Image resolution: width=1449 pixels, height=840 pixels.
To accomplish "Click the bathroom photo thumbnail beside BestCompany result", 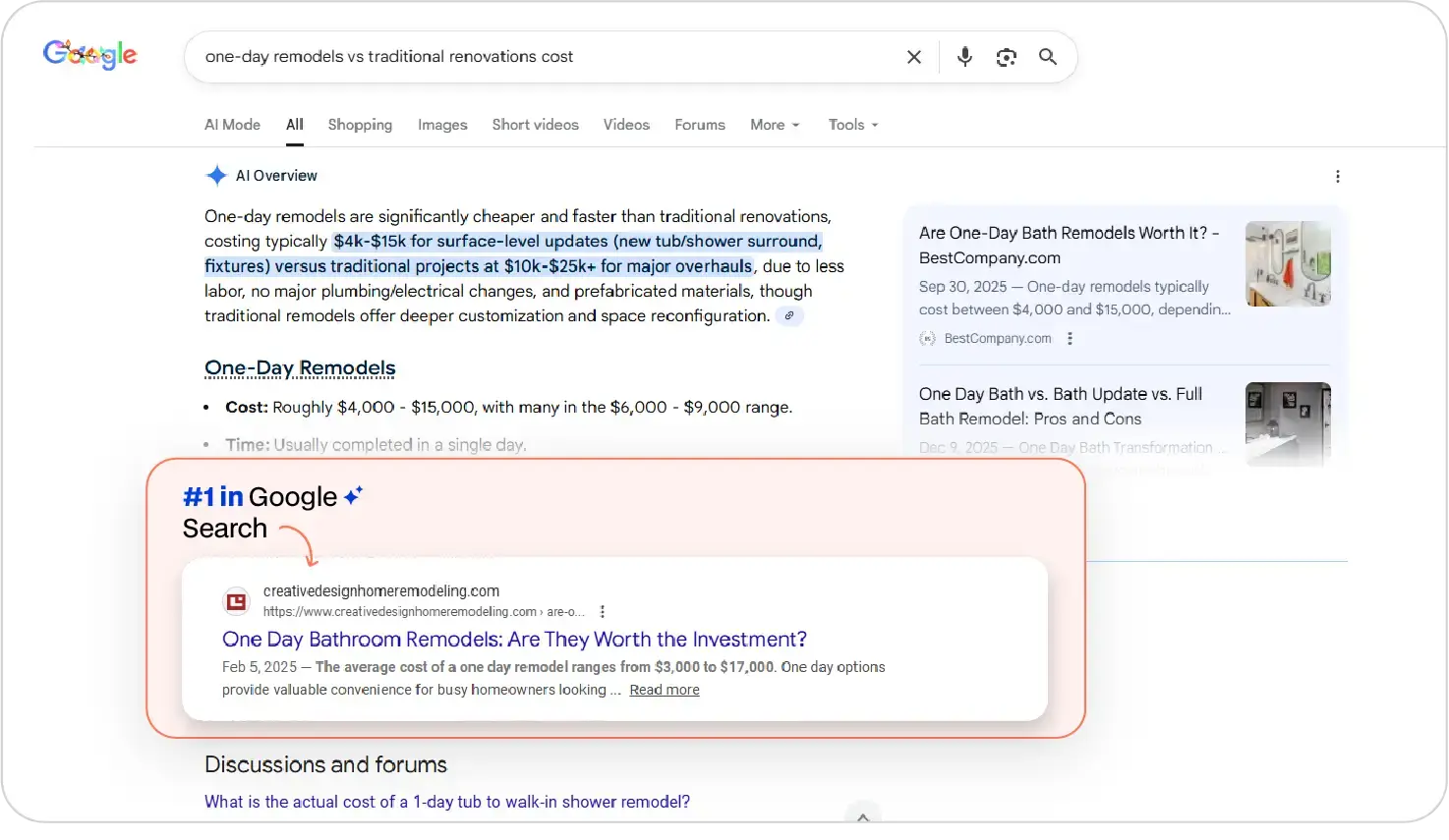I will 1288,263.
